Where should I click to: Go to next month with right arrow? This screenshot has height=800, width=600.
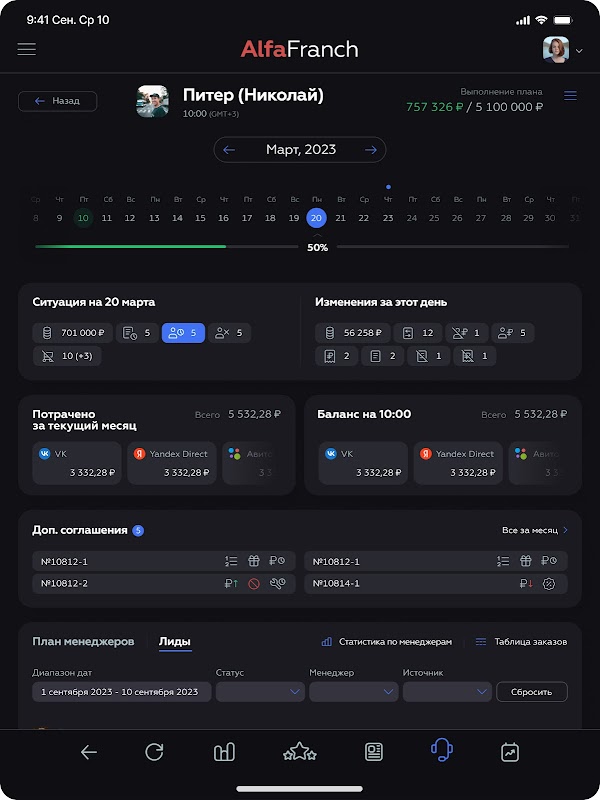coord(371,150)
